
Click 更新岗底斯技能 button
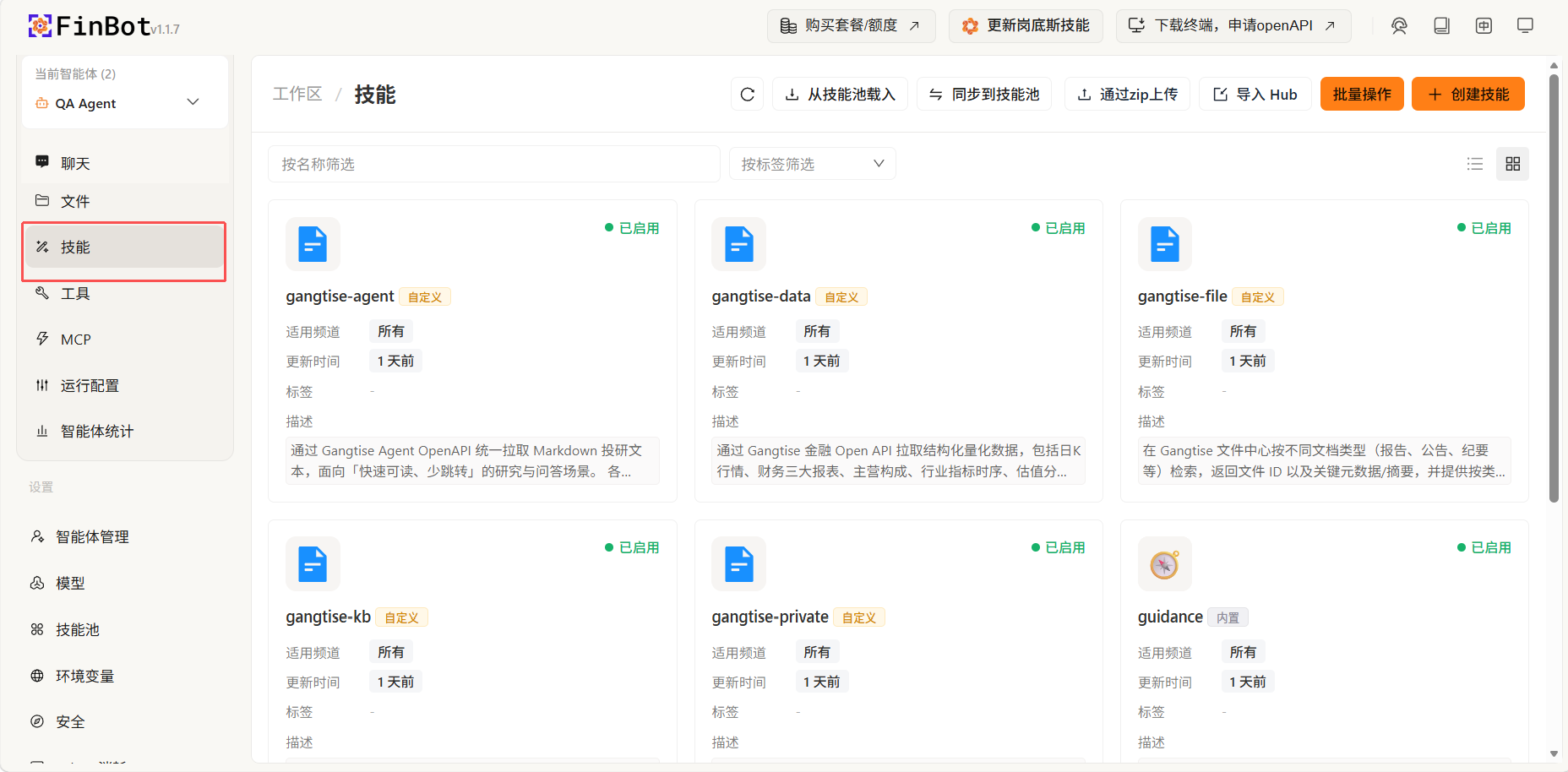(x=1026, y=25)
